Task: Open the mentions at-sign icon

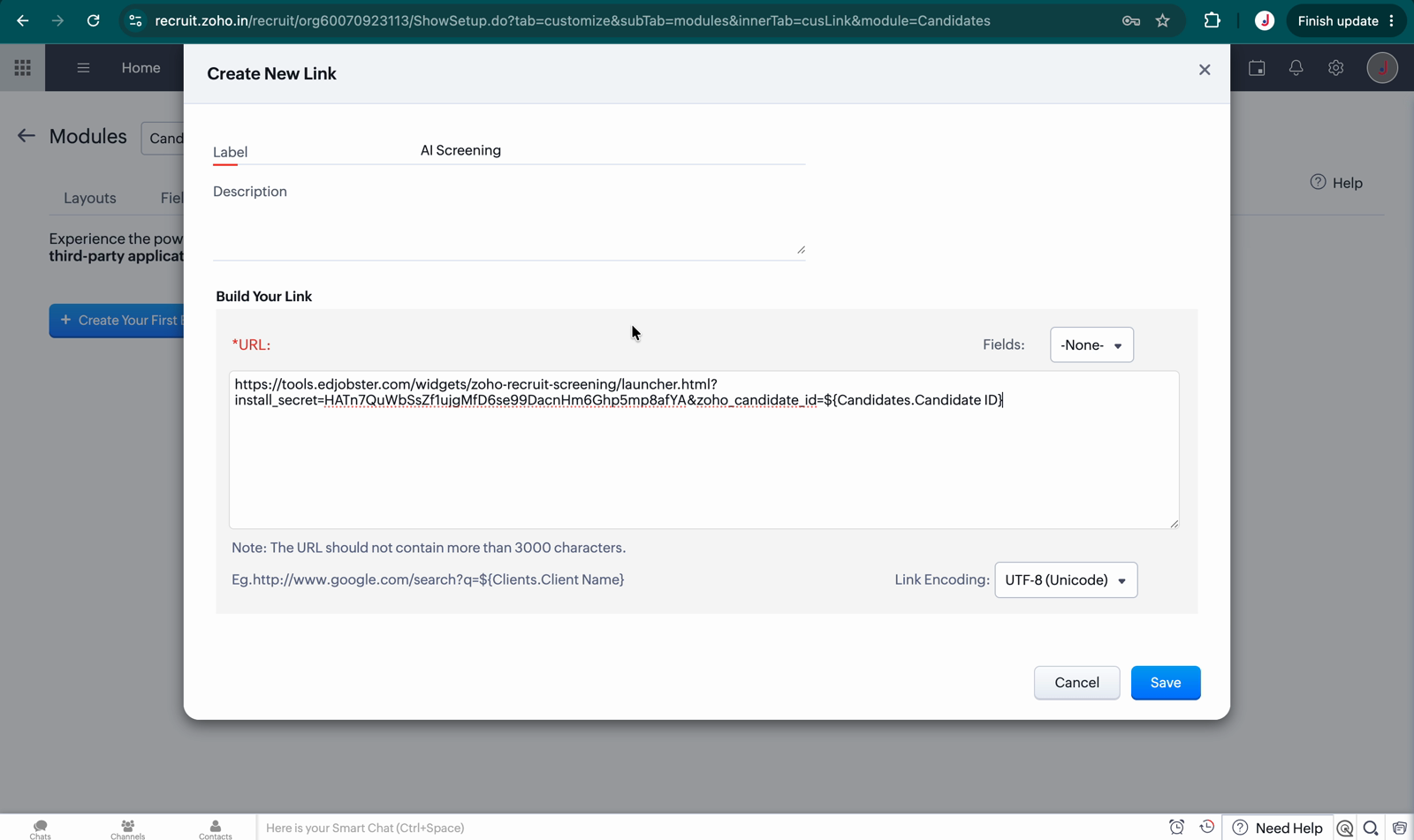Action: pyautogui.click(x=1345, y=828)
